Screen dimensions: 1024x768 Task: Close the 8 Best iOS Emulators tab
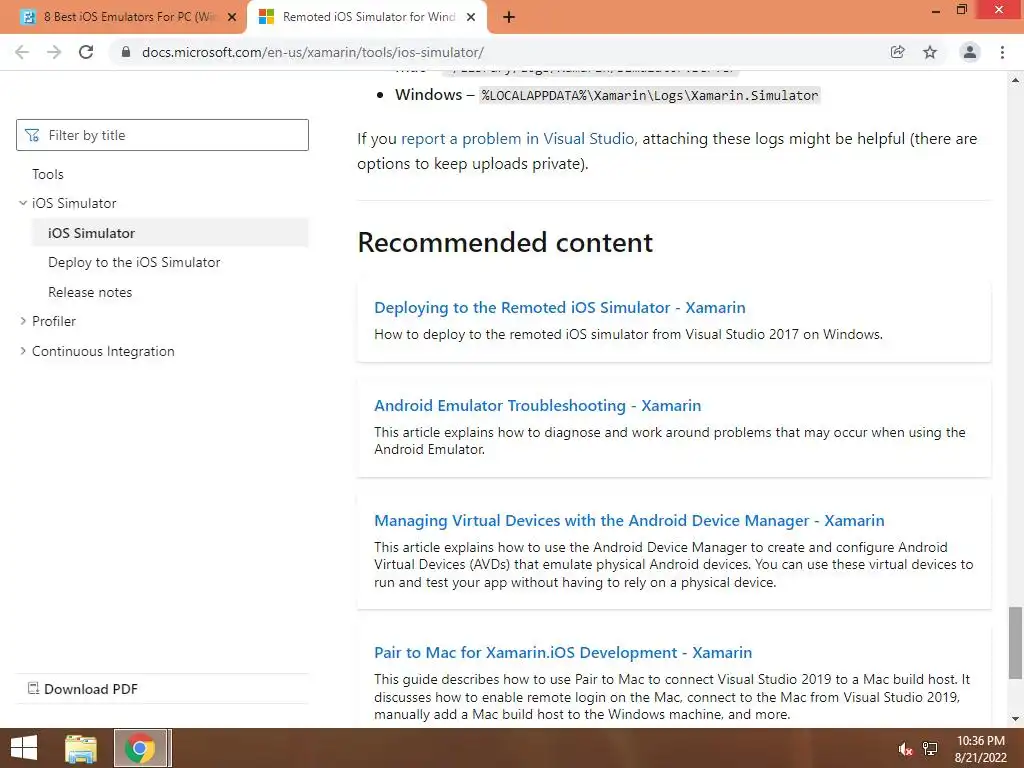coord(232,17)
